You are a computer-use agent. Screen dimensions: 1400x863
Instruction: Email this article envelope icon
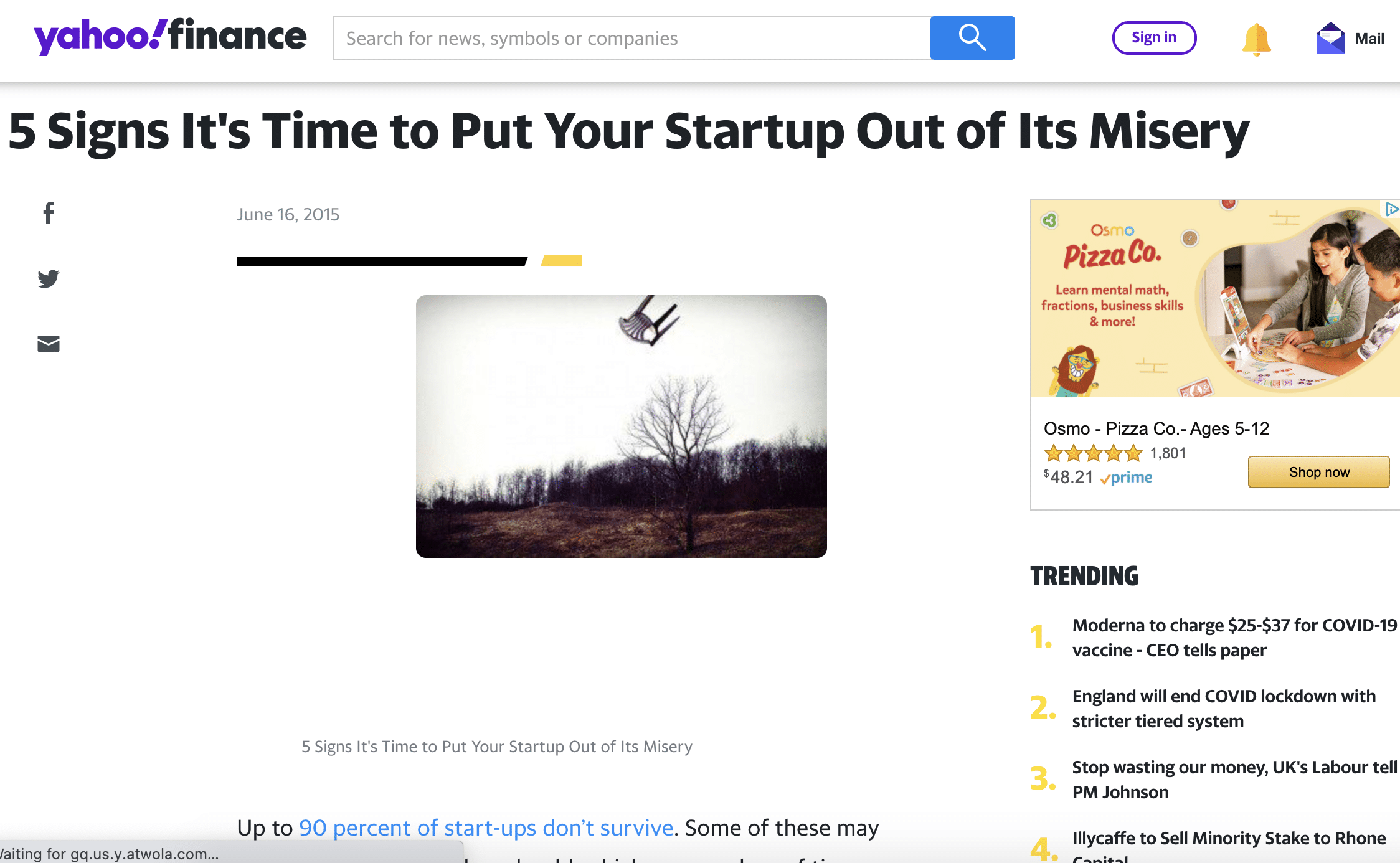pos(49,344)
